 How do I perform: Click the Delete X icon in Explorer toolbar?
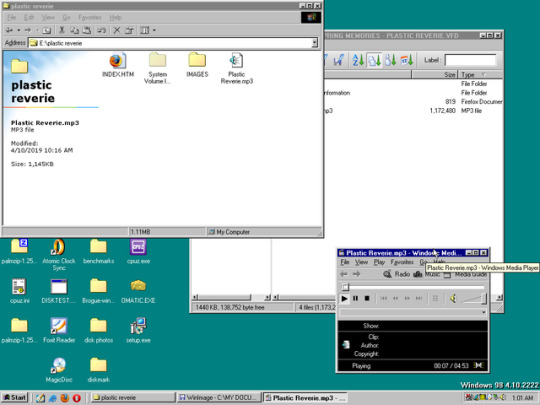(117, 30)
